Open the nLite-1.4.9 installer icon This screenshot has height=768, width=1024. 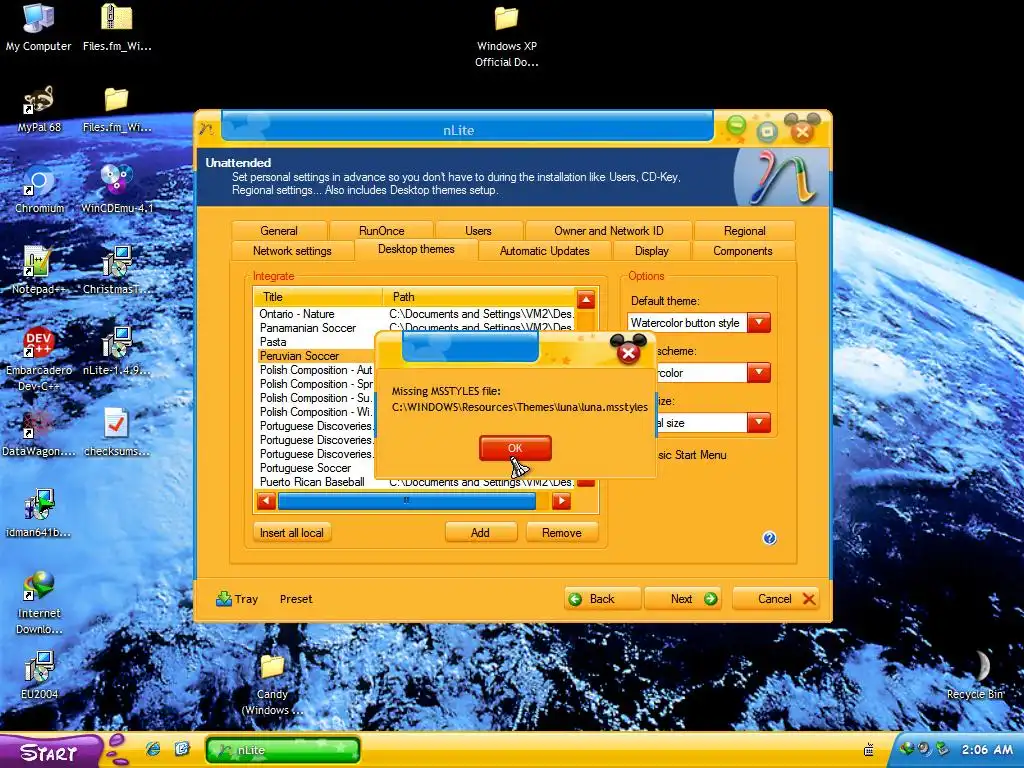(x=117, y=351)
